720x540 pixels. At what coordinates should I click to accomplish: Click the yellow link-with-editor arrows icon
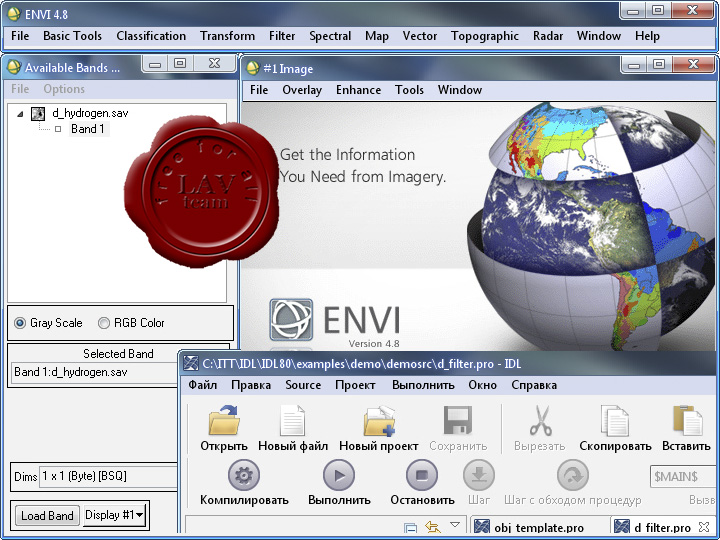click(433, 526)
